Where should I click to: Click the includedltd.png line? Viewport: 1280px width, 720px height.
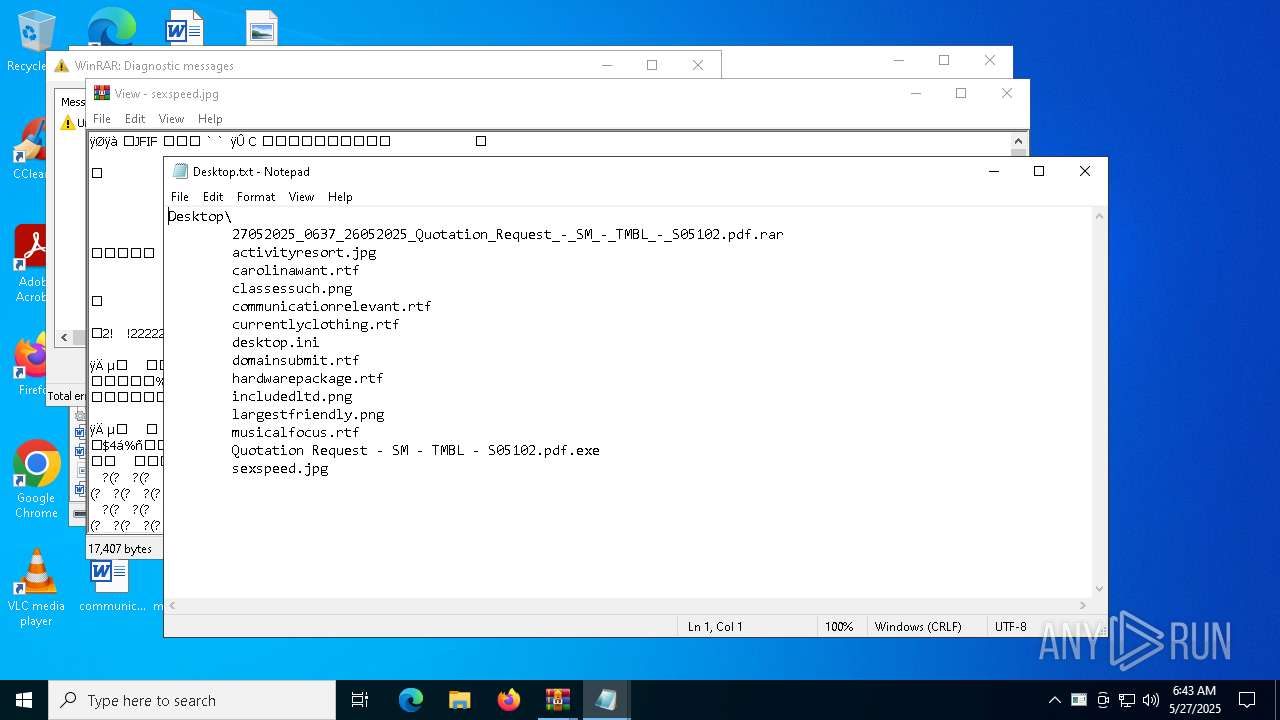[x=292, y=396]
